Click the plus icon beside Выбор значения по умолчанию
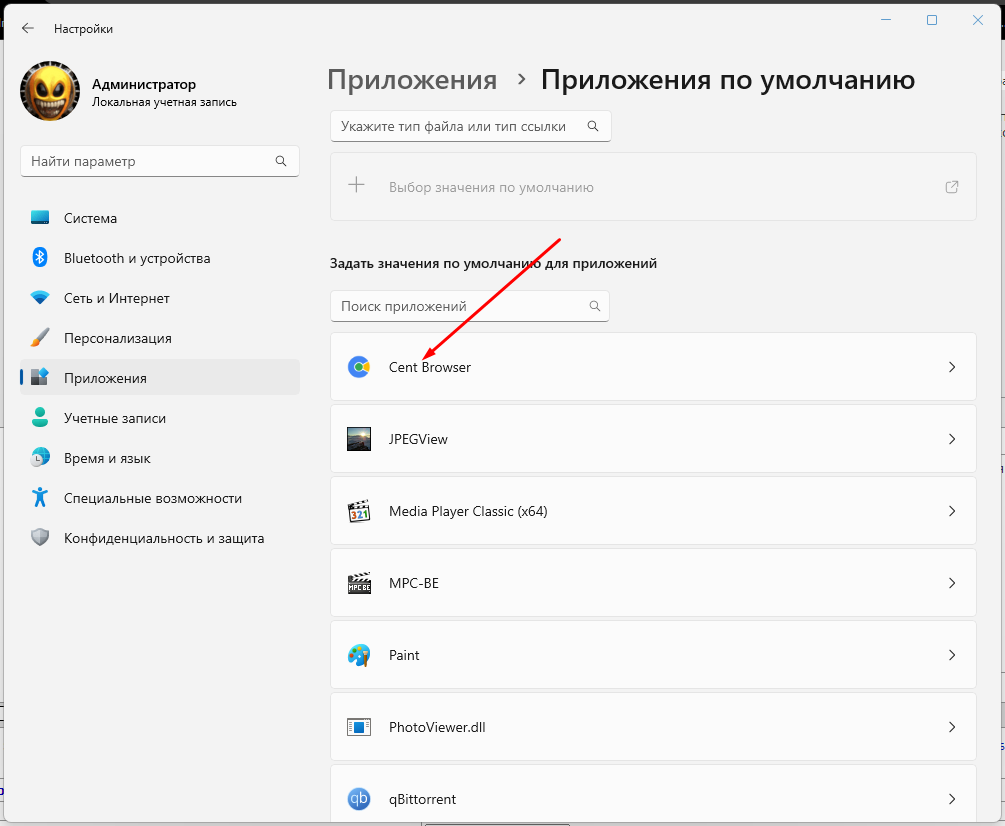Viewport: 1005px width, 826px height. pos(356,186)
